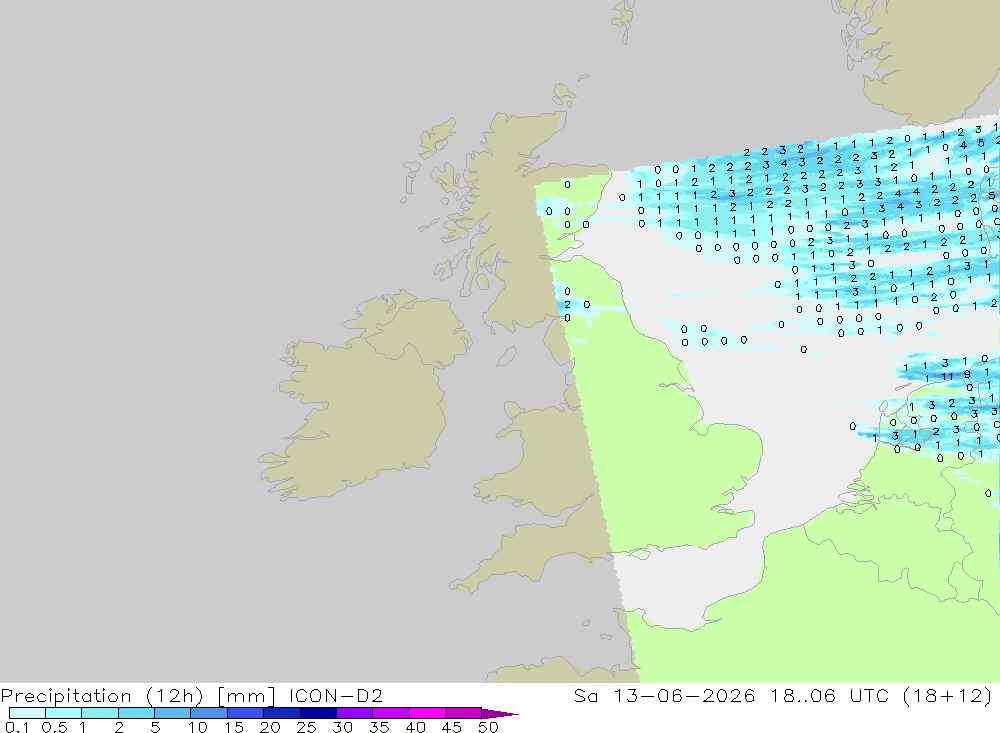Image resolution: width=1000 pixels, height=733 pixels.
Task: Click the 20 legend scale label
Action: pos(270,727)
